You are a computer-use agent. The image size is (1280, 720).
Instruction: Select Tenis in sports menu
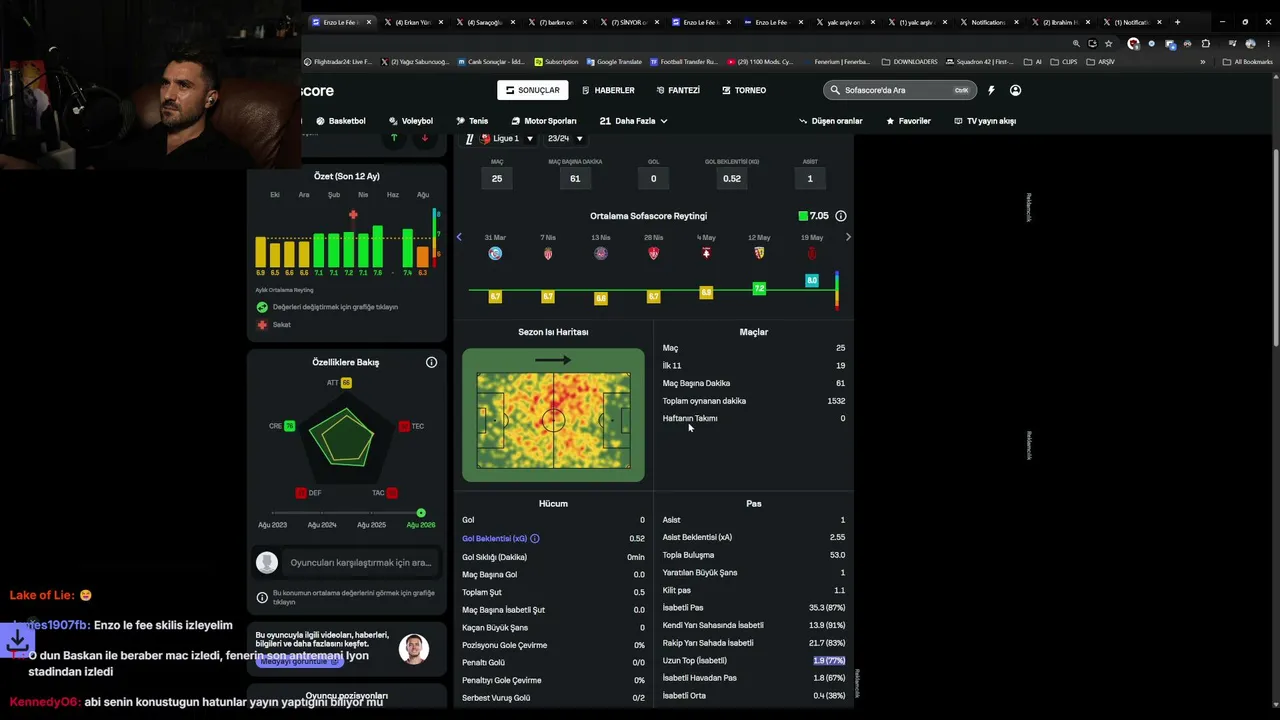tap(472, 121)
